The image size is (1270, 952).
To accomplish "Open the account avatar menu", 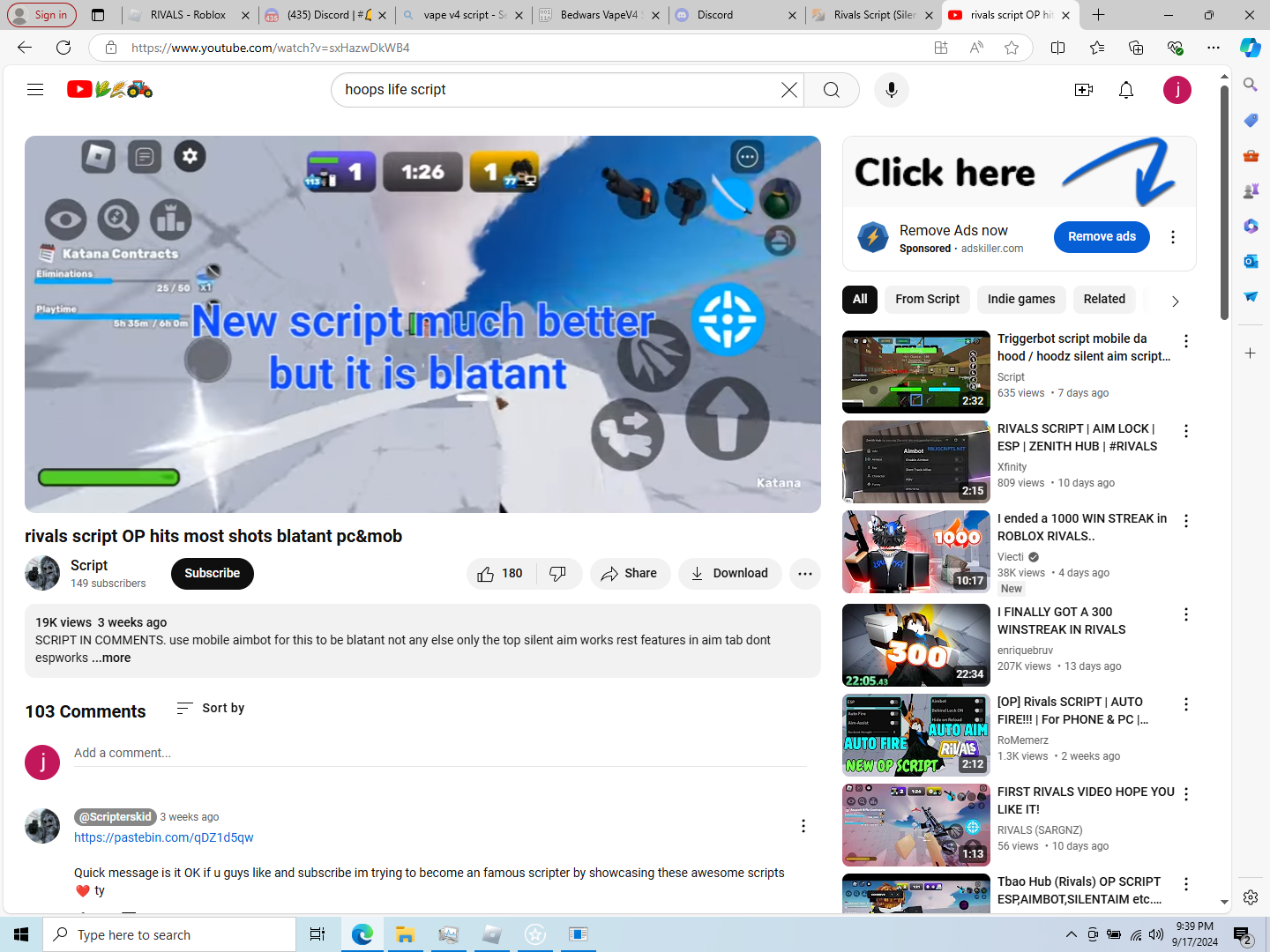I will click(1177, 90).
